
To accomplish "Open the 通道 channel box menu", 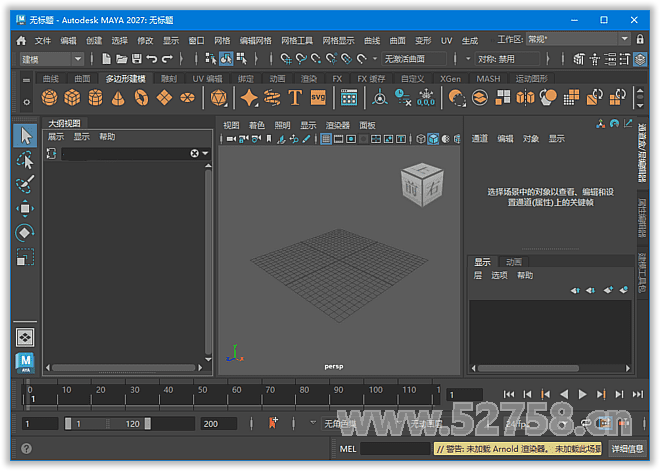I will pyautogui.click(x=479, y=138).
